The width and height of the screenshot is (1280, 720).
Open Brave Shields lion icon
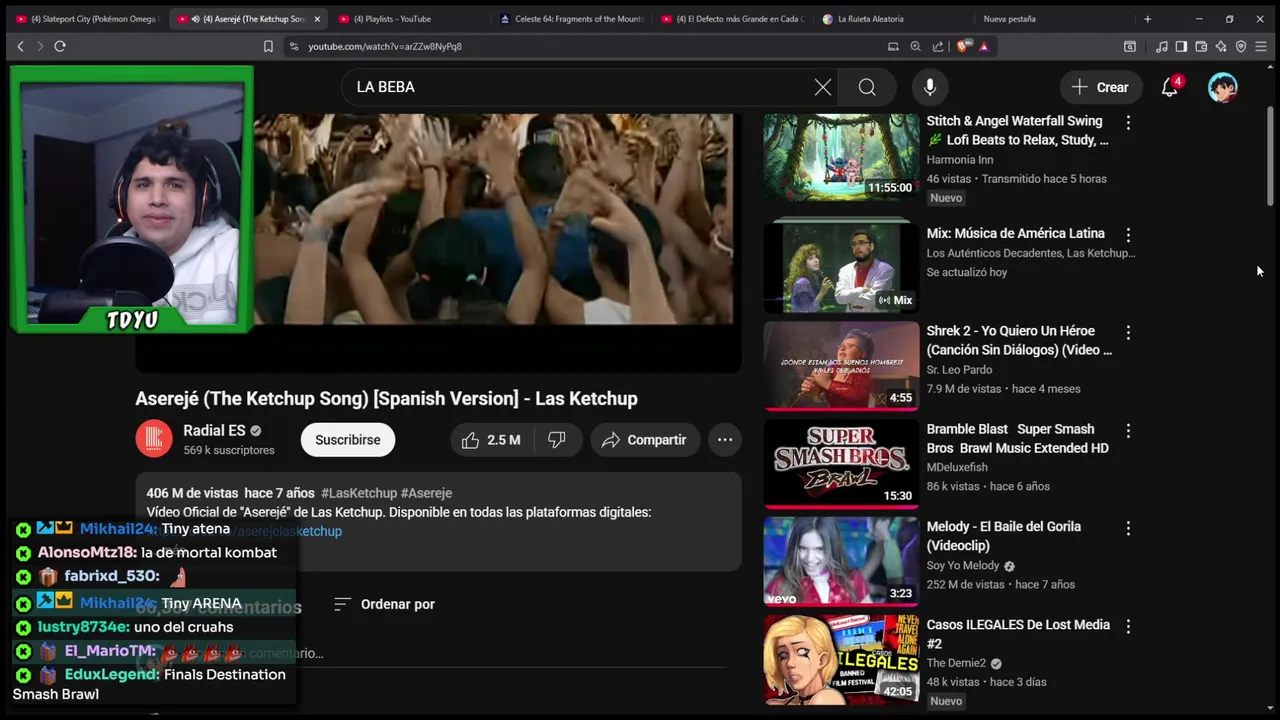(963, 46)
